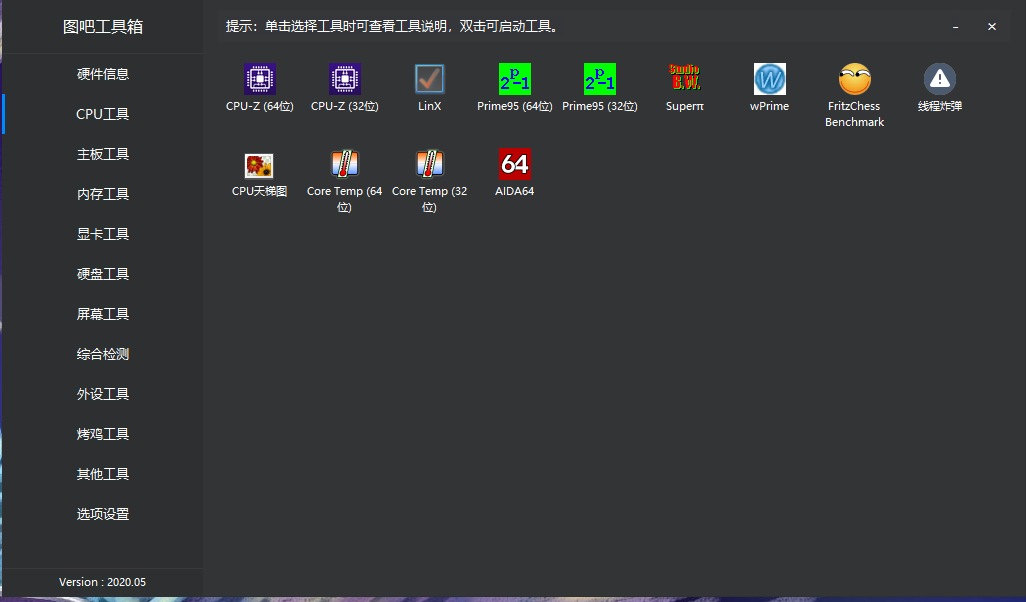Select the Core Temp (32位) thermometer icon
This screenshot has height=602, width=1026.
(x=430, y=164)
